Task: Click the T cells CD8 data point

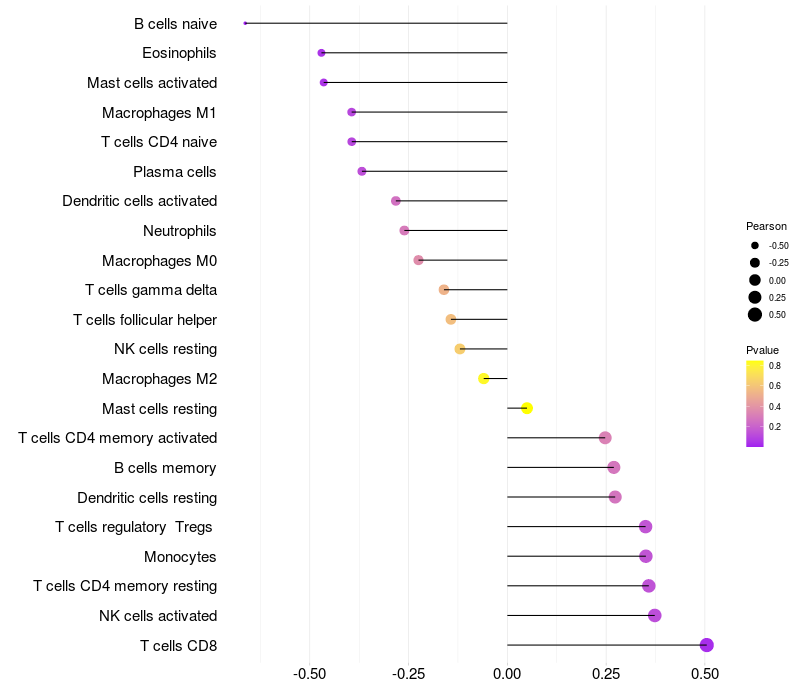Action: 706,645
